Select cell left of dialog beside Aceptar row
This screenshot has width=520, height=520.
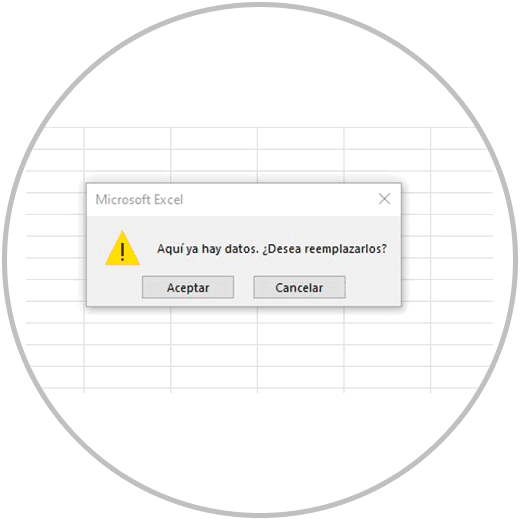pos(55,290)
